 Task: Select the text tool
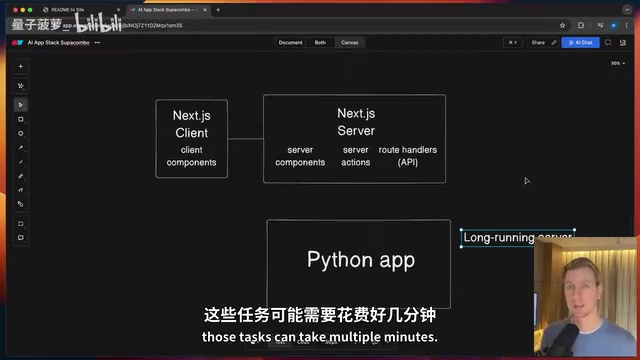(20, 190)
